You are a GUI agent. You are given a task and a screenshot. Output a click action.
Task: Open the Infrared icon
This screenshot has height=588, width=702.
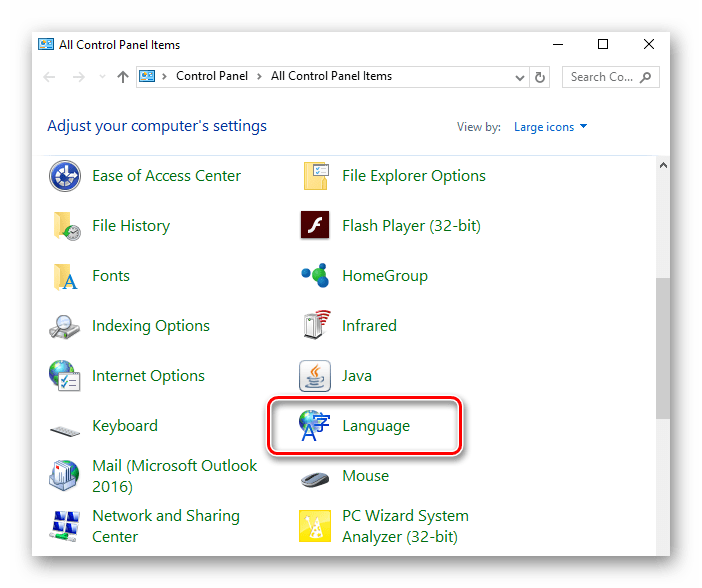pyautogui.click(x=315, y=326)
